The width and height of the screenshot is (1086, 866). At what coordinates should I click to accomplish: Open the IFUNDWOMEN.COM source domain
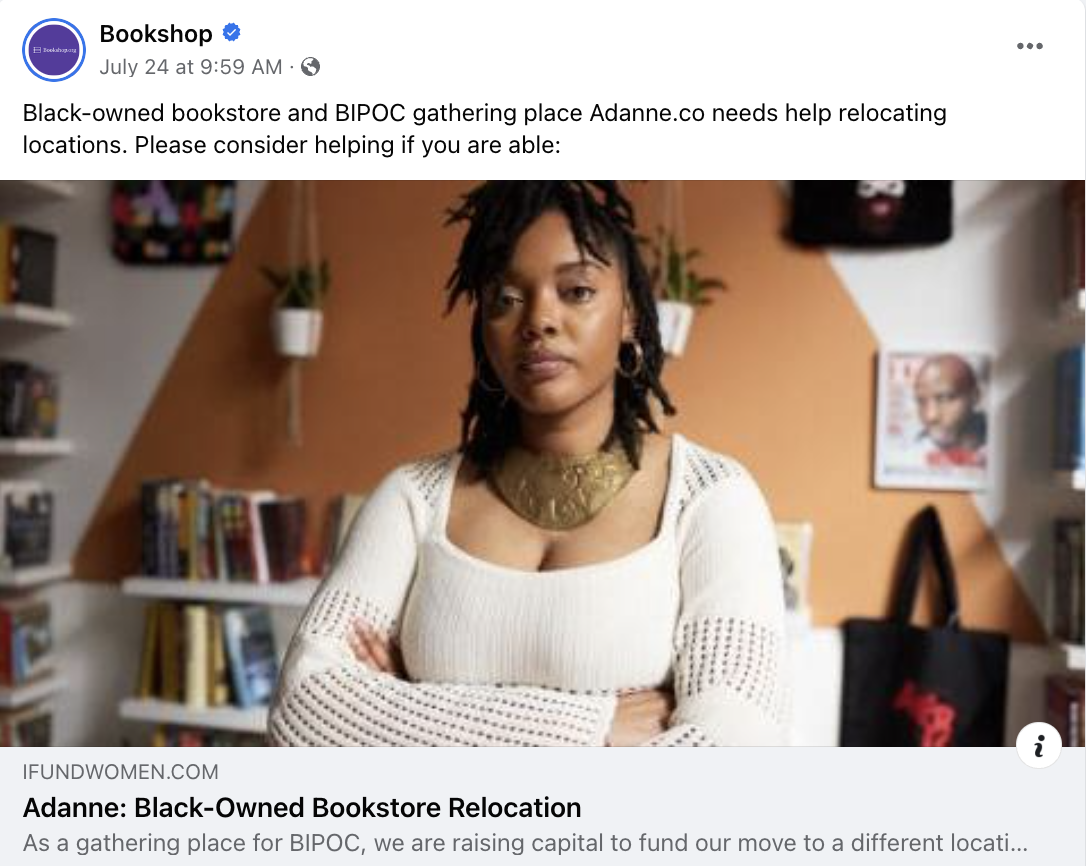121,772
